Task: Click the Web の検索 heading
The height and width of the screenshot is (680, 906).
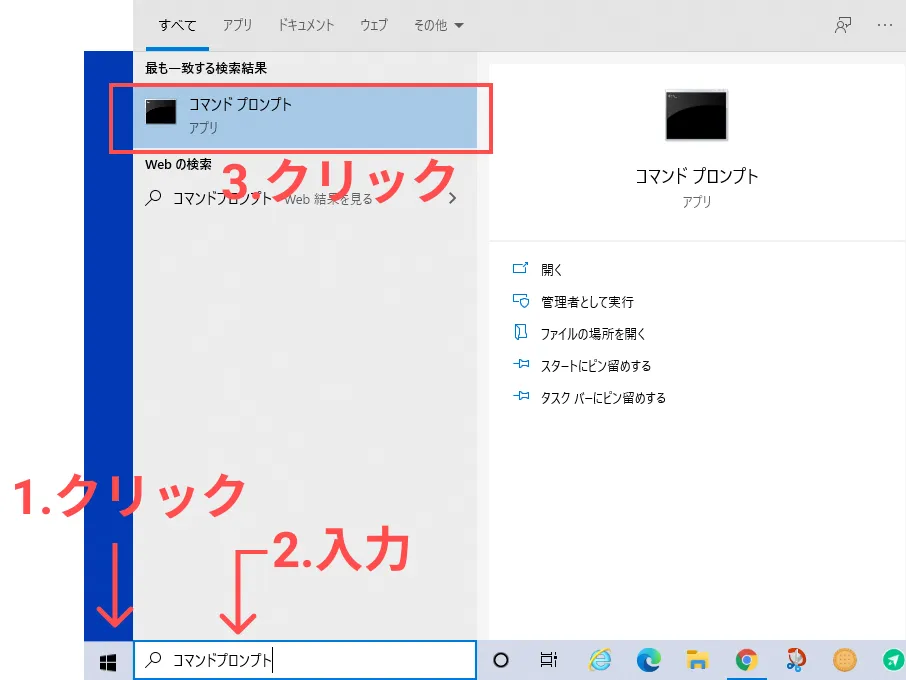Action: click(x=178, y=165)
